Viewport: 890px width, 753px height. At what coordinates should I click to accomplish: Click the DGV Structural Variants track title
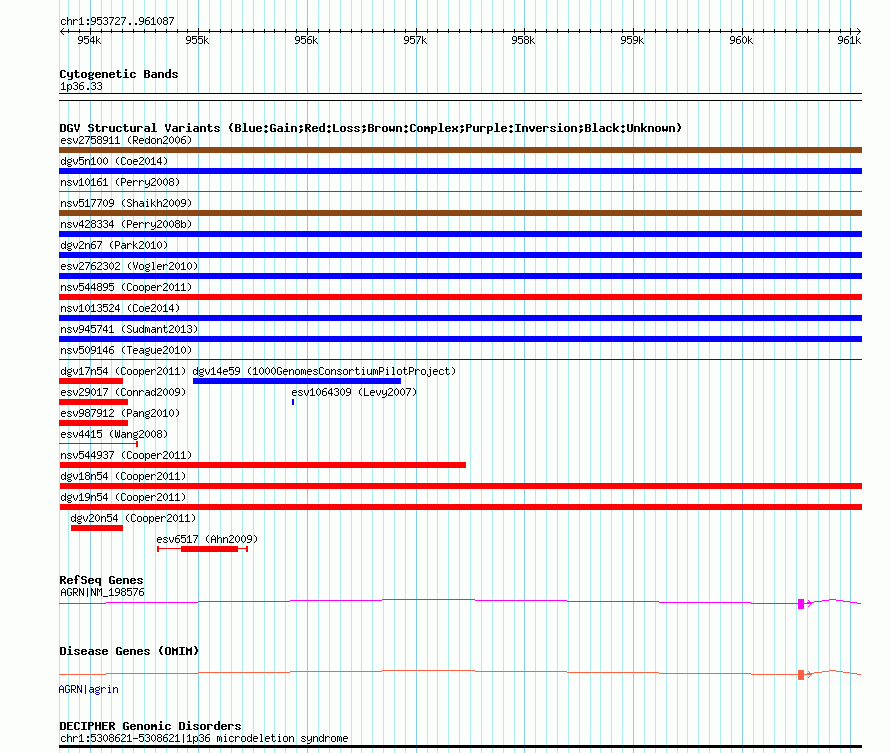(x=371, y=128)
